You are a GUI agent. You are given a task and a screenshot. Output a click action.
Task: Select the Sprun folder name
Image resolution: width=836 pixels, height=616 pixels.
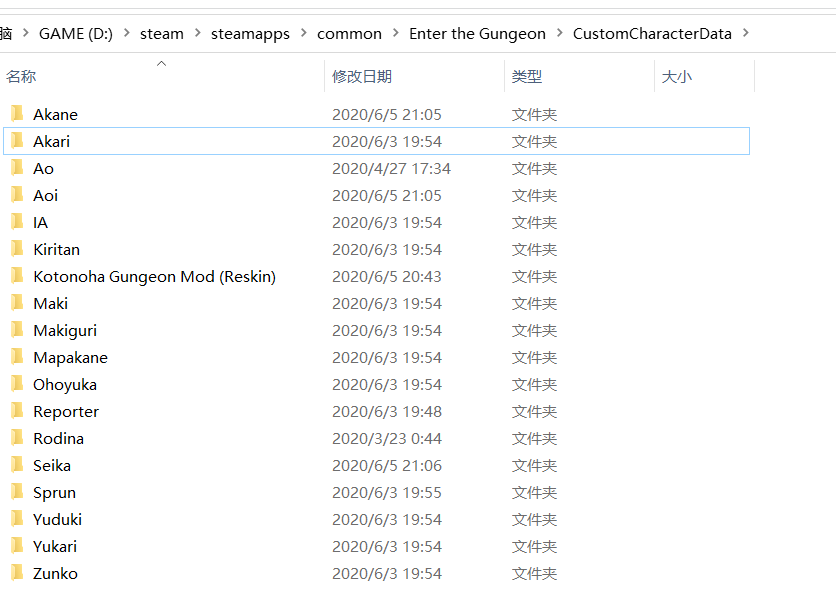tap(54, 493)
